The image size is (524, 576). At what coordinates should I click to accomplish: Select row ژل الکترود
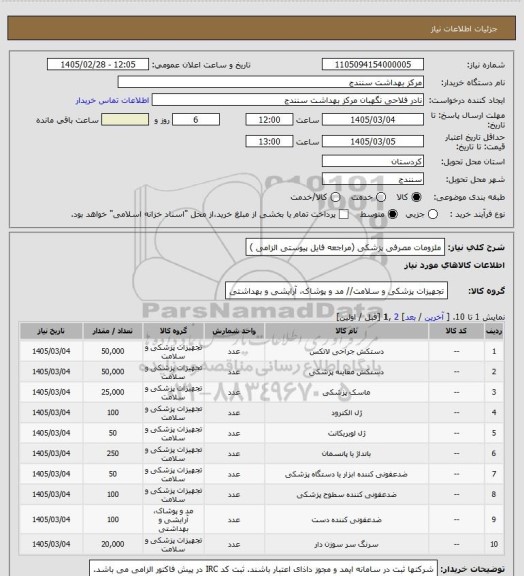(262, 413)
